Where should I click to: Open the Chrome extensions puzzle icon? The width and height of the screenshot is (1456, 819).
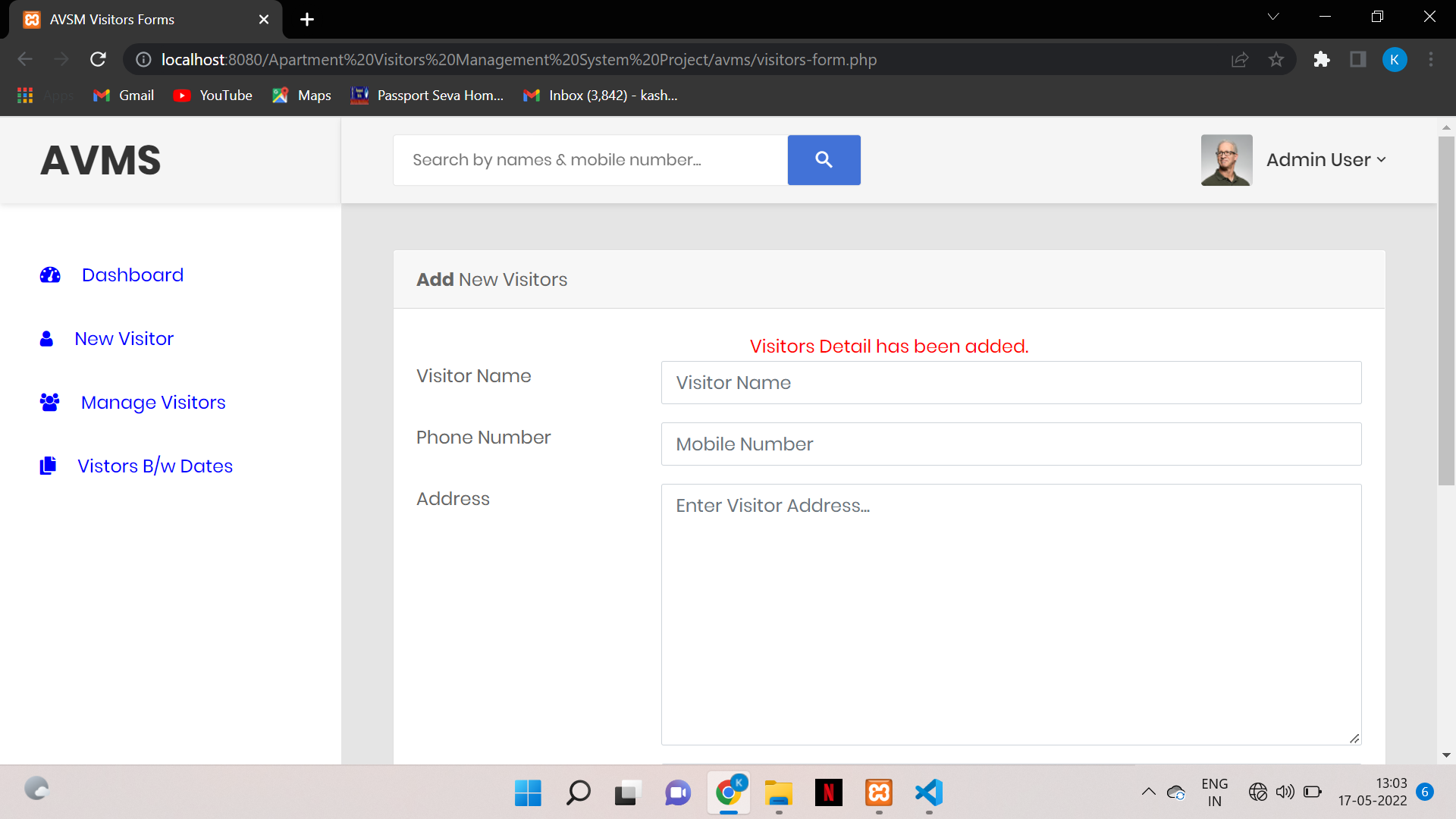(1322, 59)
